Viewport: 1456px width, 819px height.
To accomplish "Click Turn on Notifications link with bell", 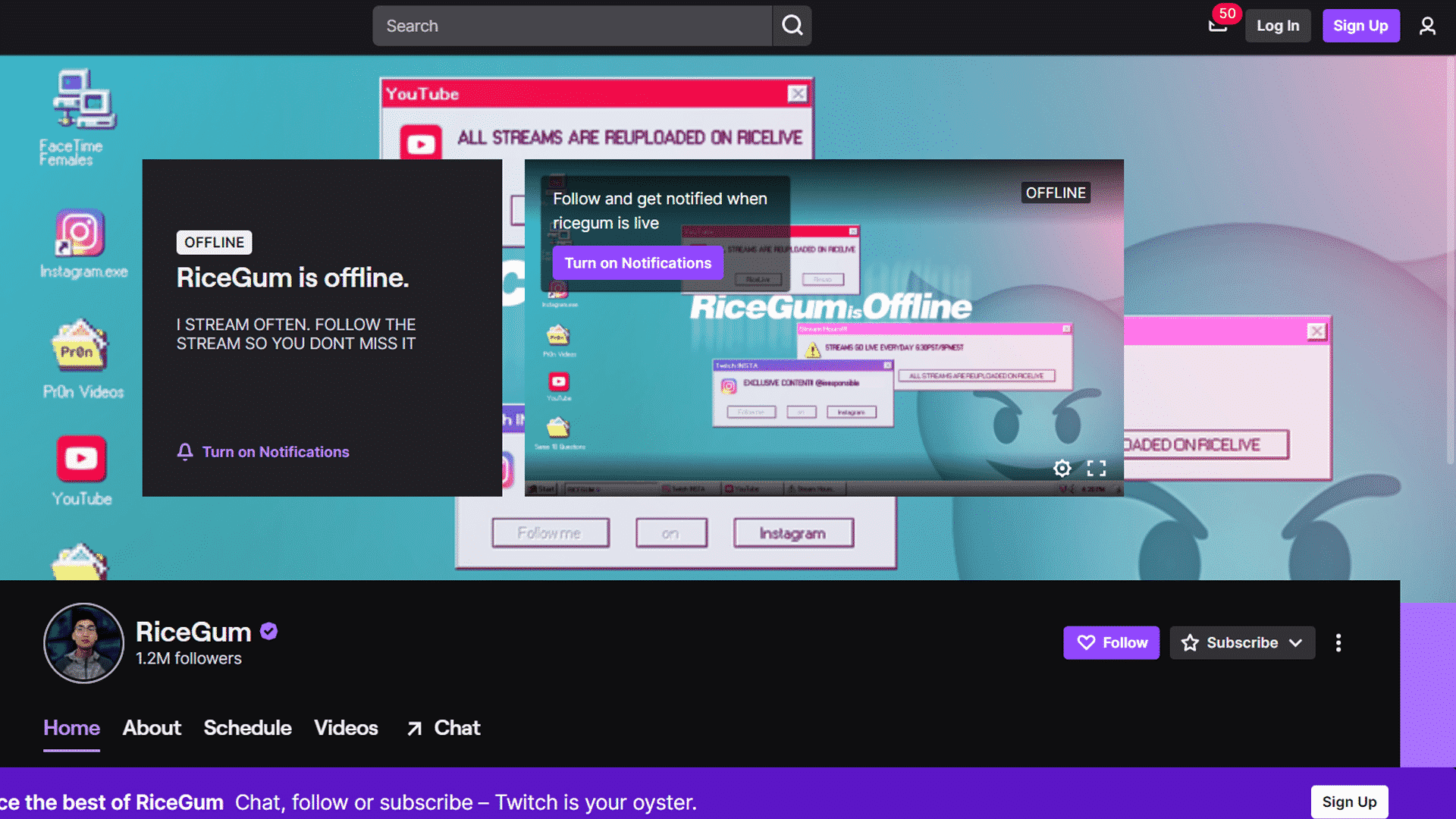I will [263, 452].
